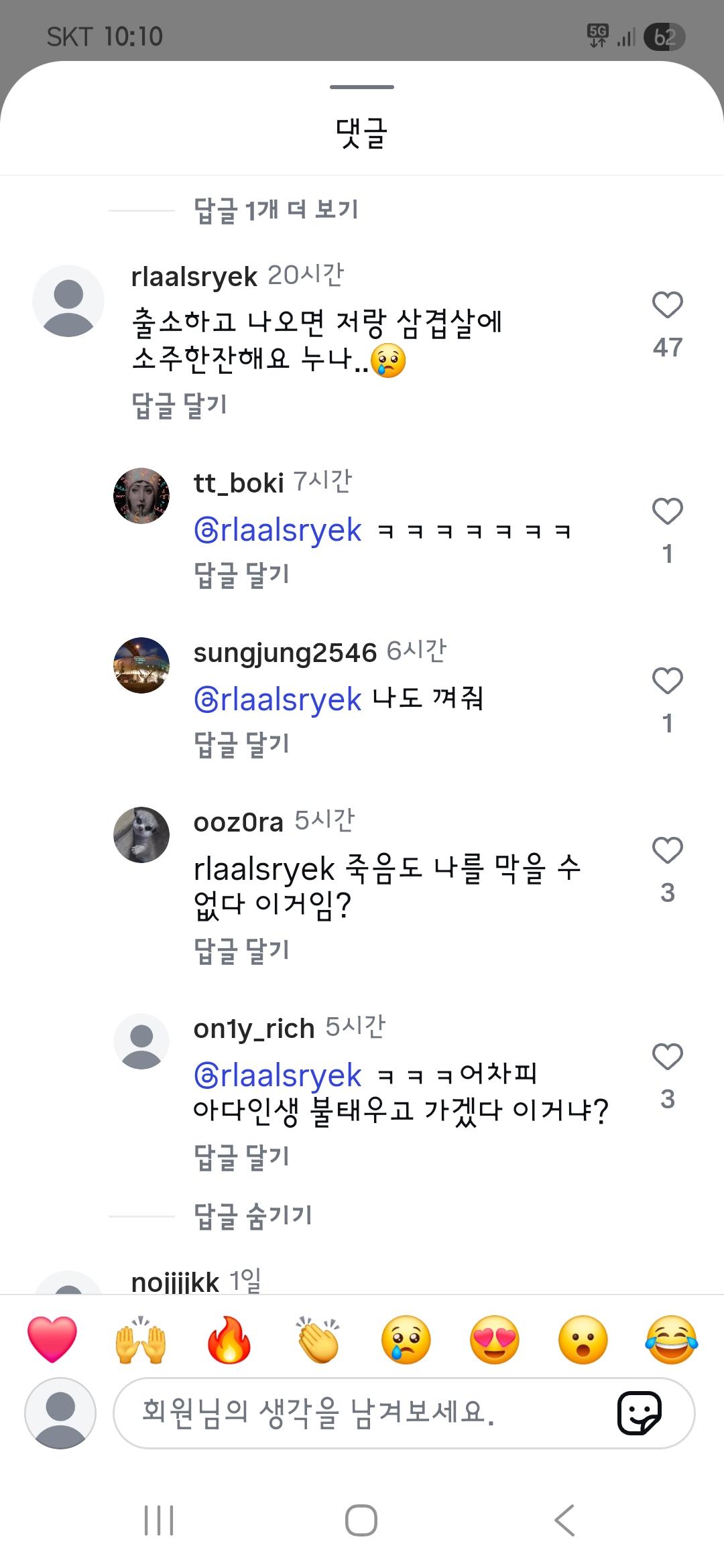The width and height of the screenshot is (724, 1568).
Task: Expand 답글 1개 더 보기 replies
Action: (276, 210)
